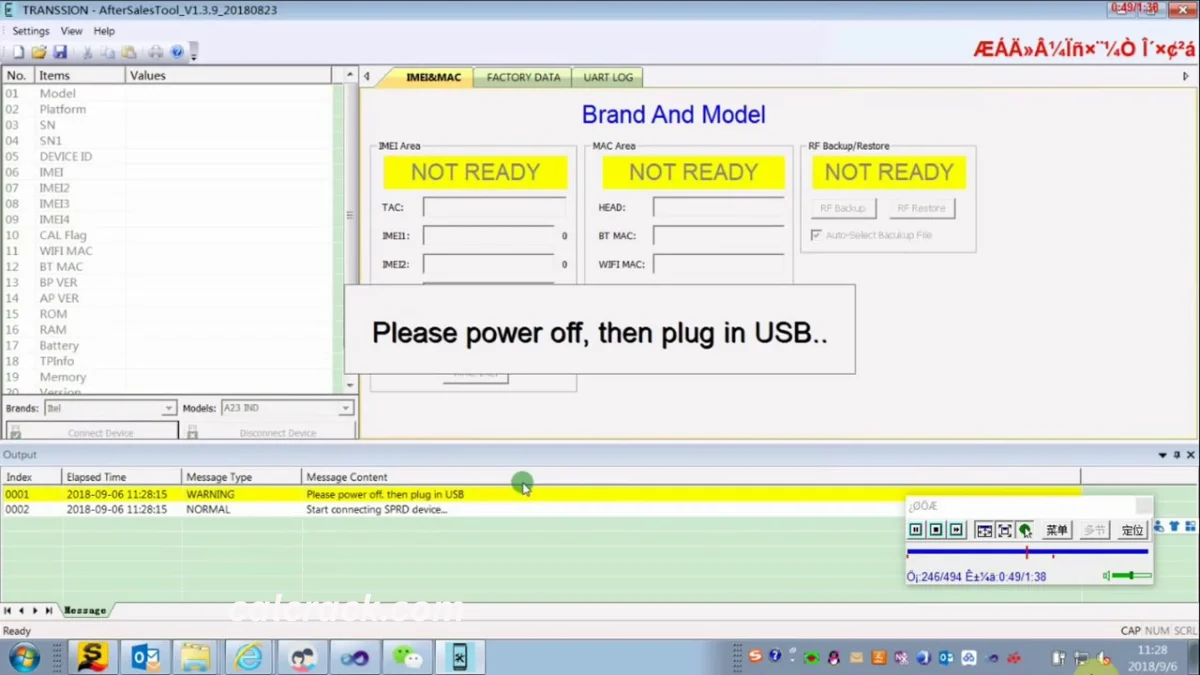Screen dimensions: 1200x675
Task: Click the TAC input field
Action: click(494, 208)
